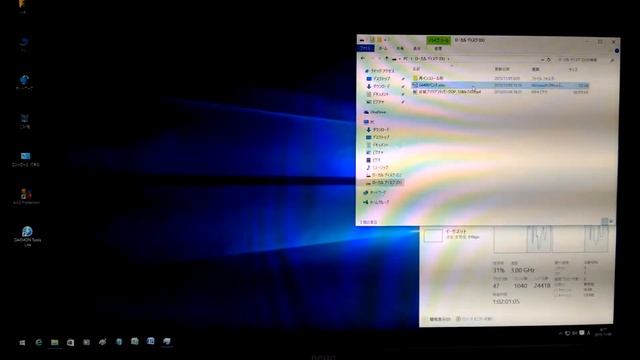Image resolution: width=640 pixels, height=360 pixels.
Task: Open Explorer help blue question icon
Action: (x=616, y=51)
